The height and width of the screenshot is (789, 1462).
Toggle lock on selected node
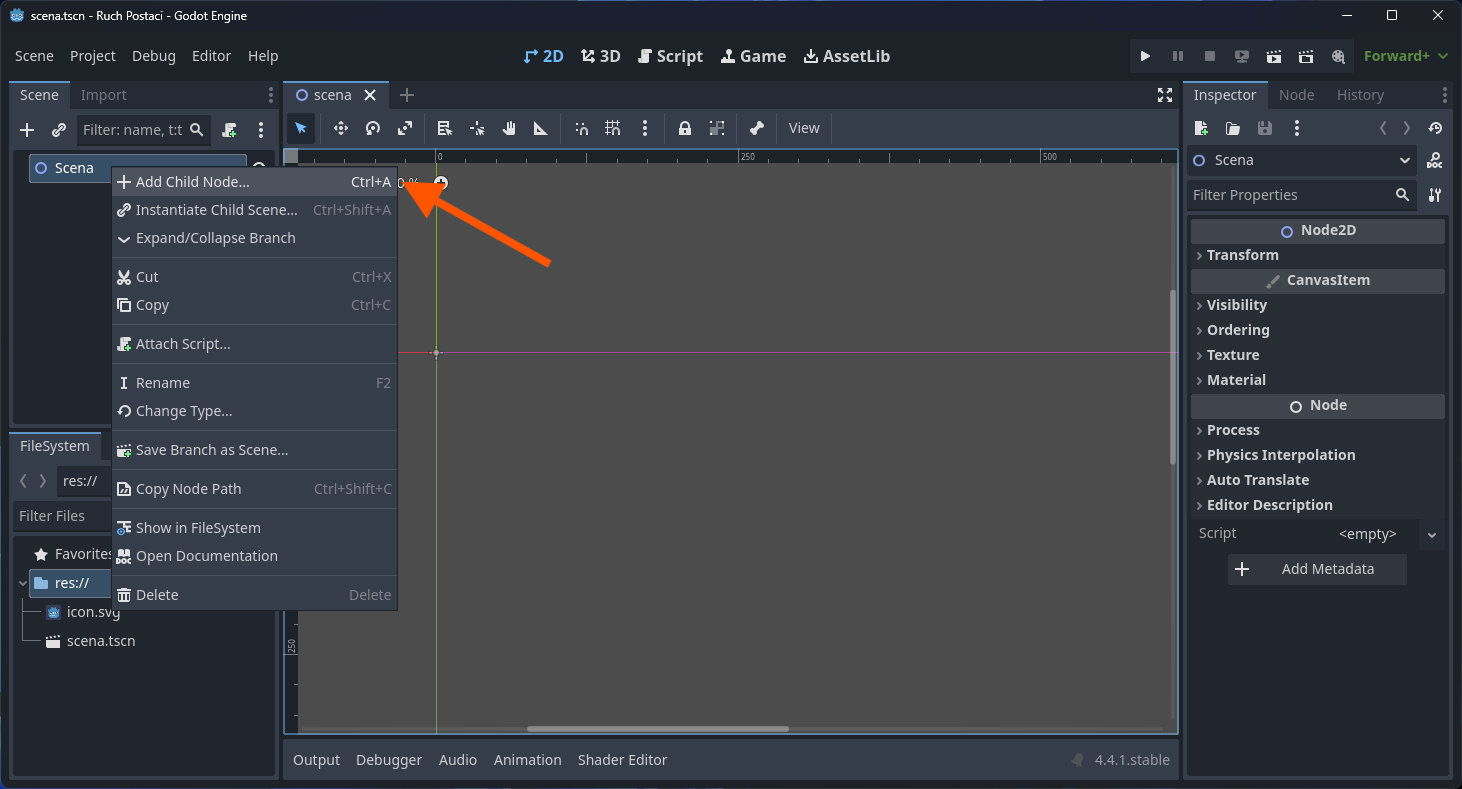click(x=685, y=128)
